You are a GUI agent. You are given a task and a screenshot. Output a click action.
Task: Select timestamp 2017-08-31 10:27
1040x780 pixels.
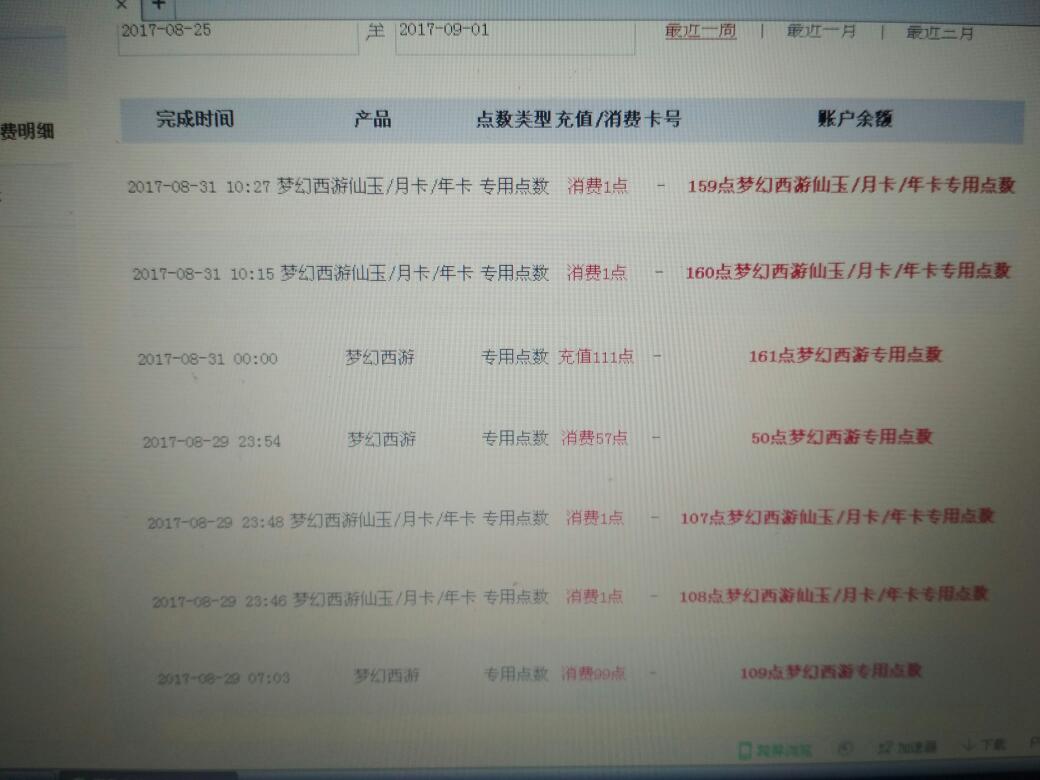pyautogui.click(x=199, y=187)
